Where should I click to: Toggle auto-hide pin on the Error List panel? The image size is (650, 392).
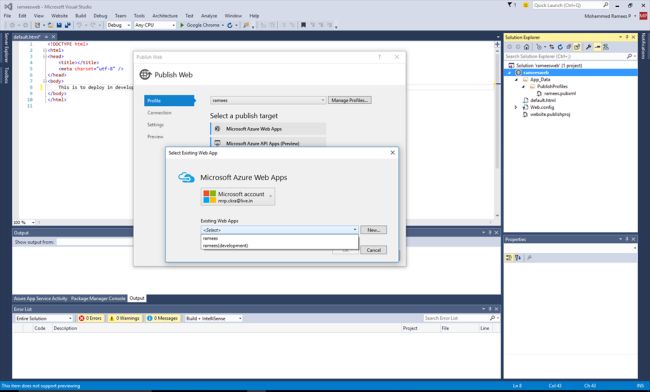coord(490,309)
